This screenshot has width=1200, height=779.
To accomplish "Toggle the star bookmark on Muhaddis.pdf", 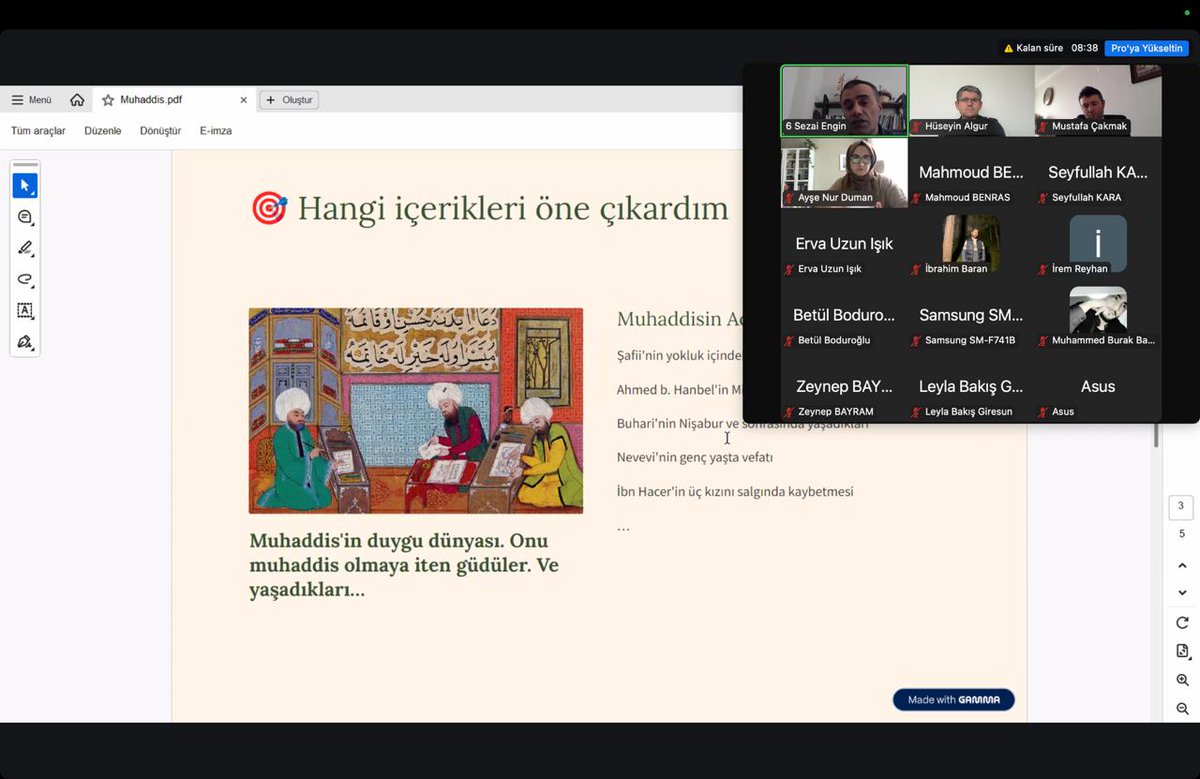I will click(106, 99).
